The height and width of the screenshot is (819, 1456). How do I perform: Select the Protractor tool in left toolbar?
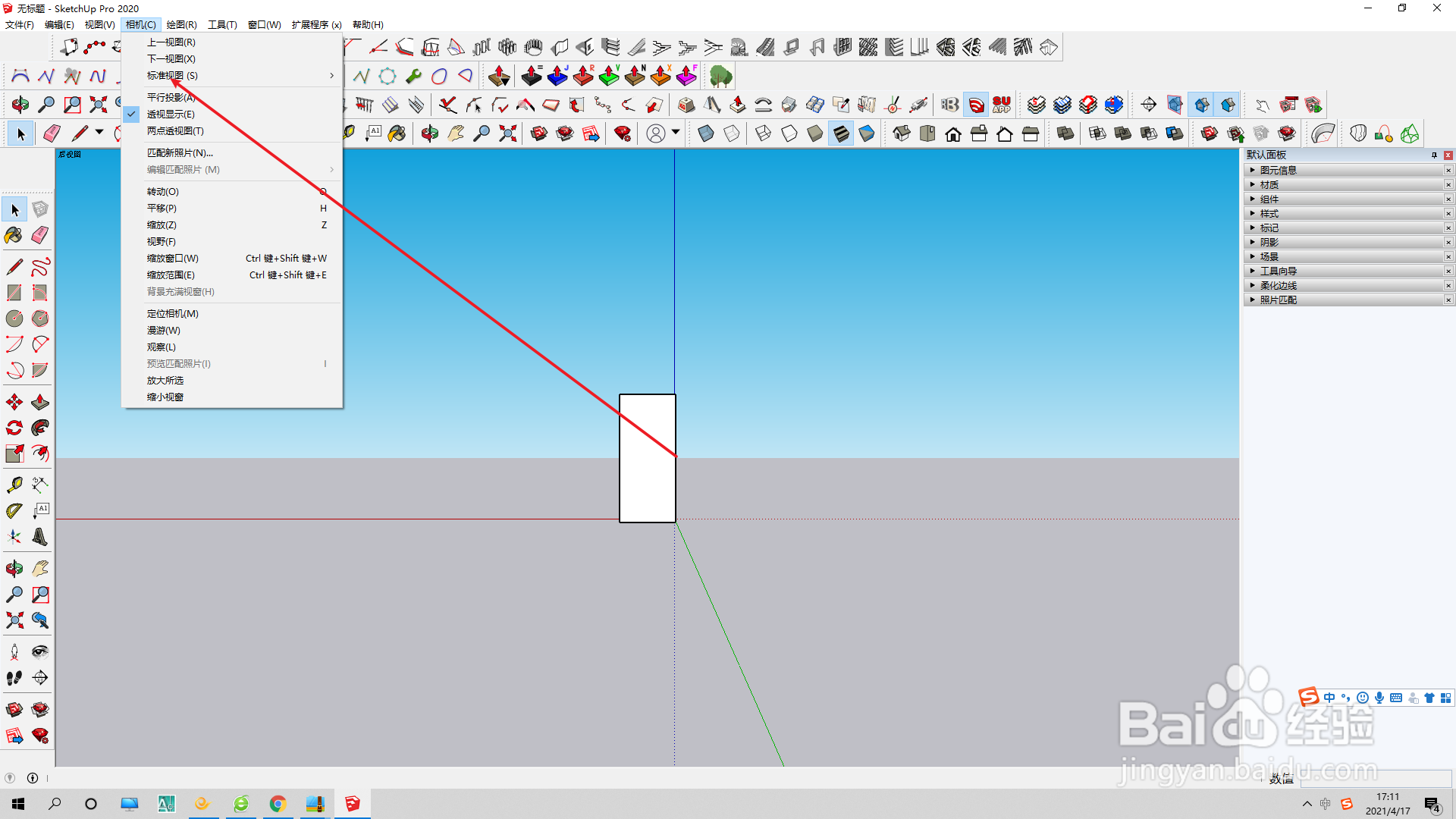[14, 511]
